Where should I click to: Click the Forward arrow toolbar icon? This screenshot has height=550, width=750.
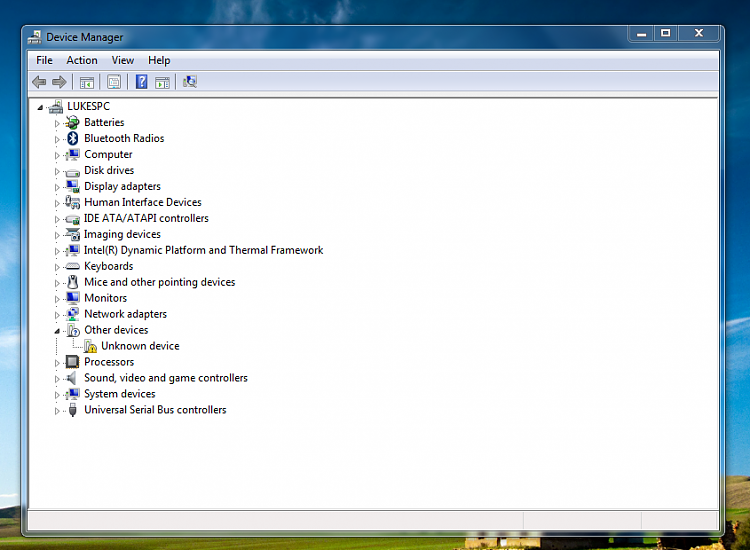click(59, 82)
